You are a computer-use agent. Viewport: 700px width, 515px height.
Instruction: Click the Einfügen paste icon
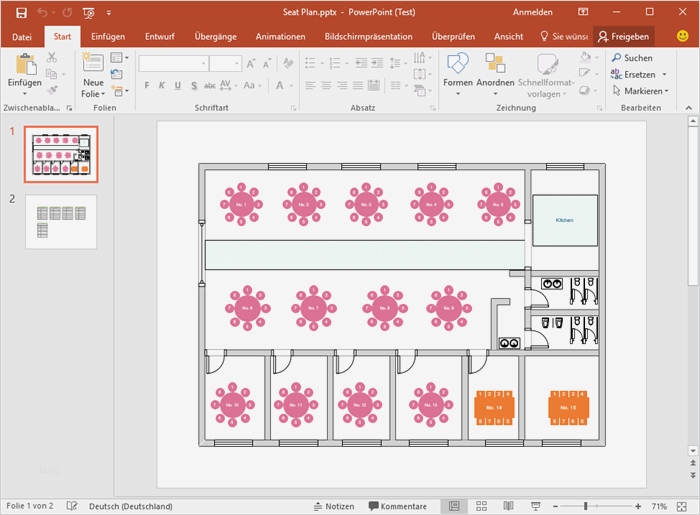coord(24,66)
